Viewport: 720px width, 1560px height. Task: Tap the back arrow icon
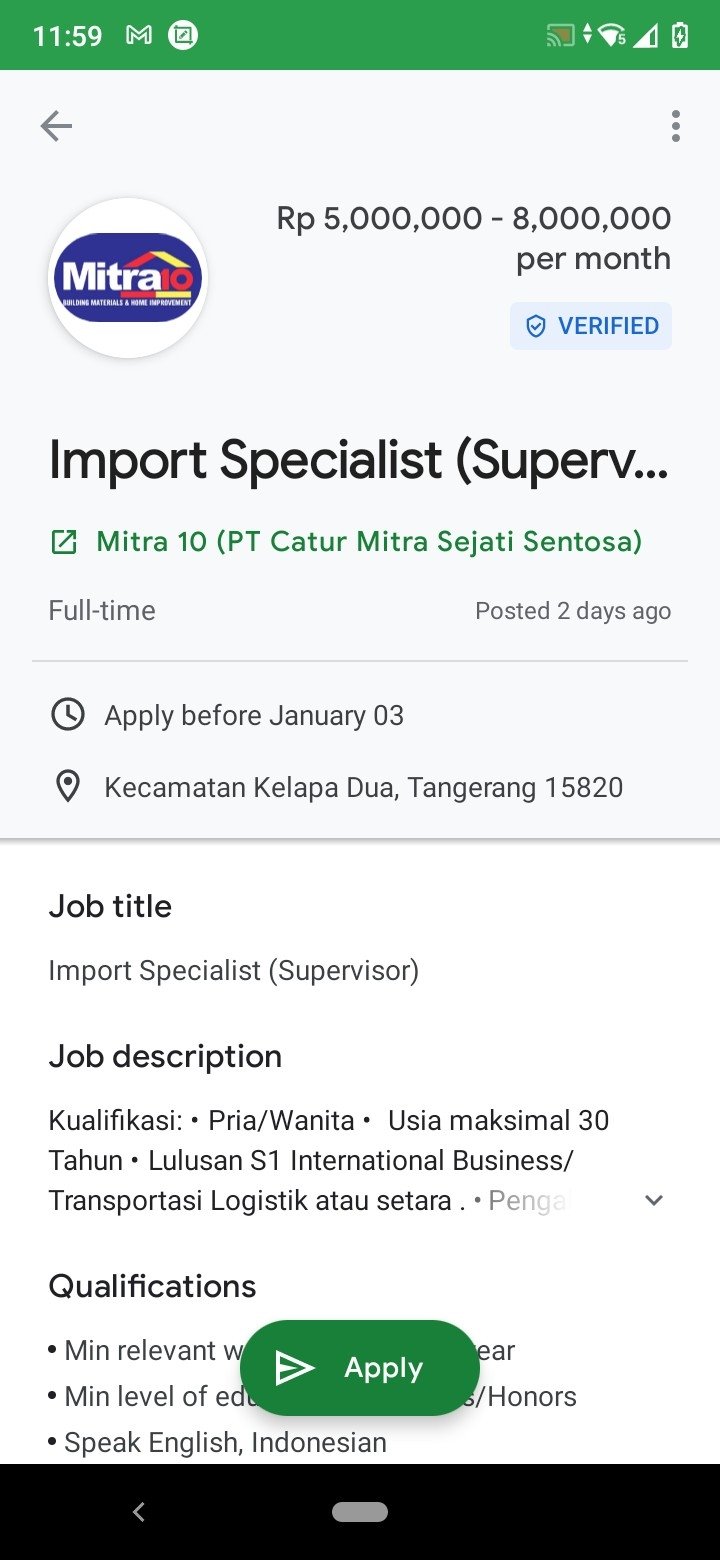click(x=56, y=126)
